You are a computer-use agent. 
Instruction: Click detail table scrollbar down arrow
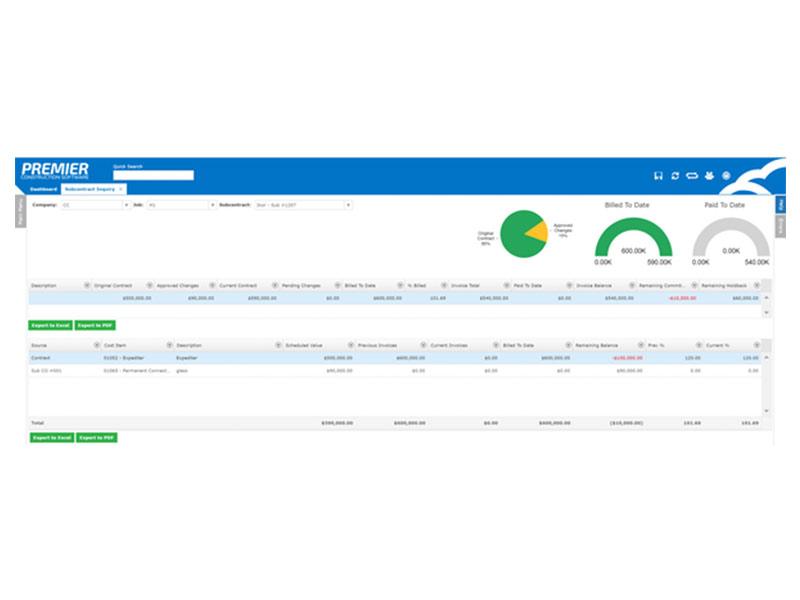point(766,411)
